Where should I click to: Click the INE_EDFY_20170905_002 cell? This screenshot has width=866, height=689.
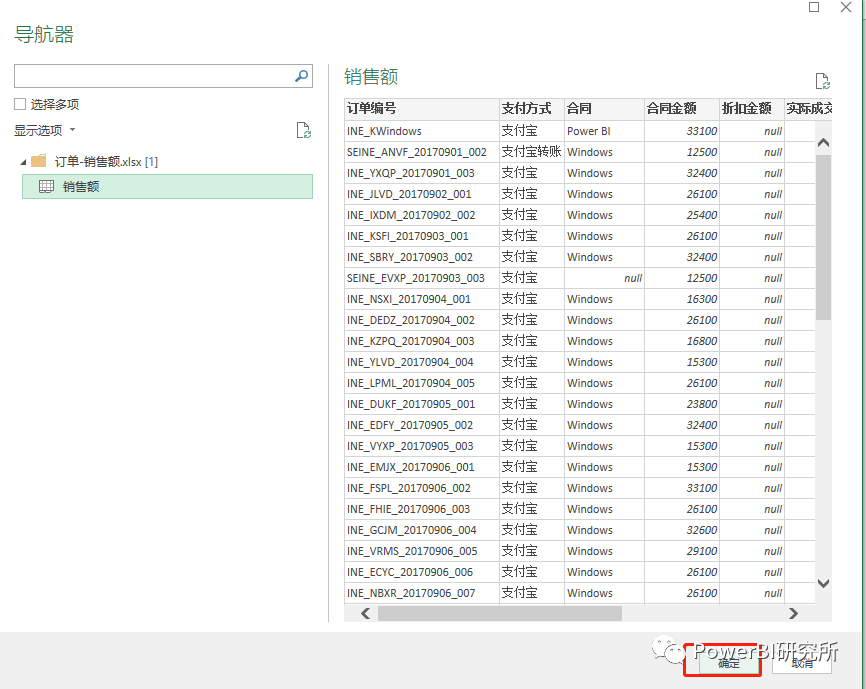(421, 425)
